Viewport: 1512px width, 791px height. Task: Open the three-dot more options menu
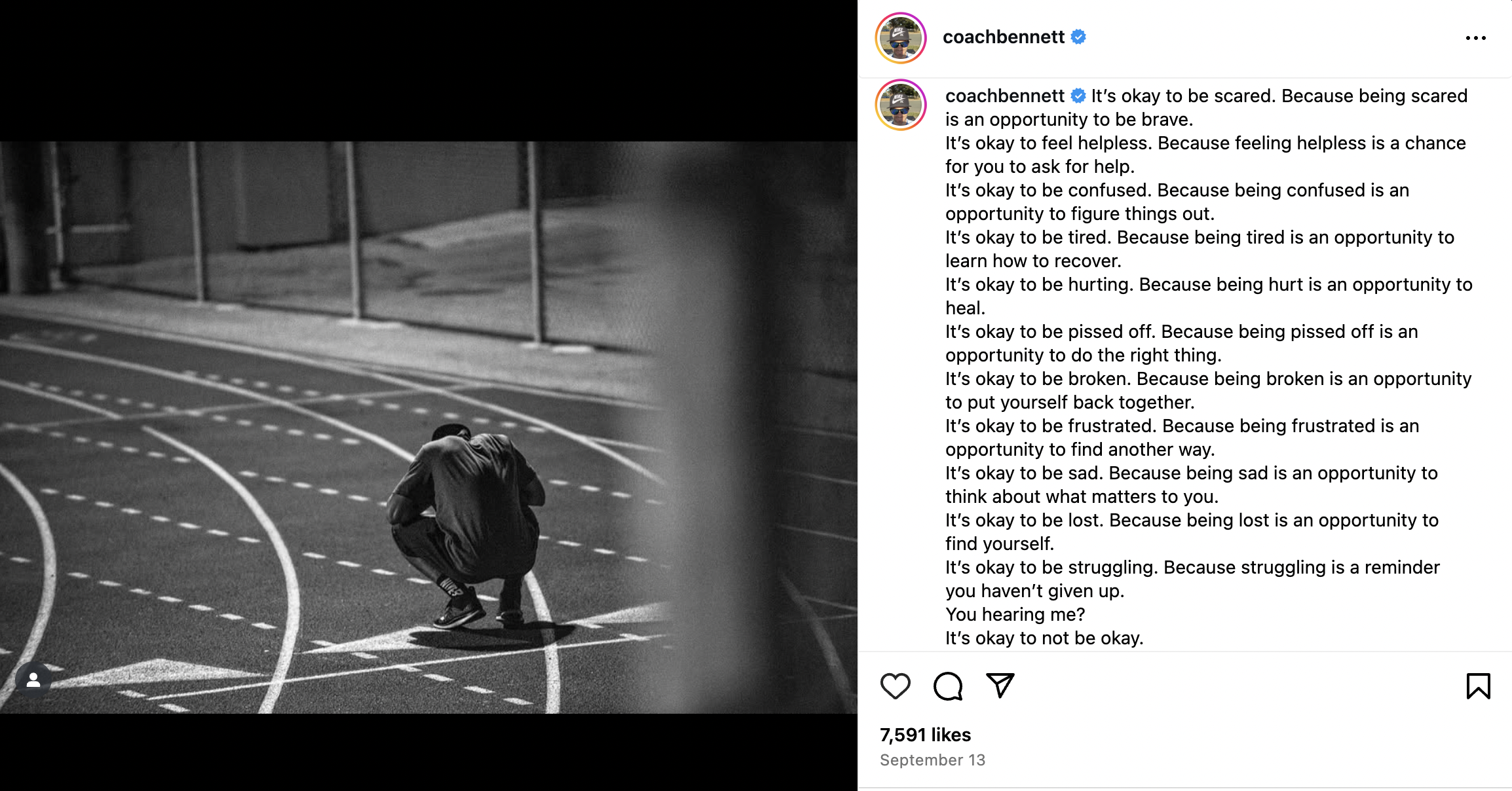(x=1475, y=38)
